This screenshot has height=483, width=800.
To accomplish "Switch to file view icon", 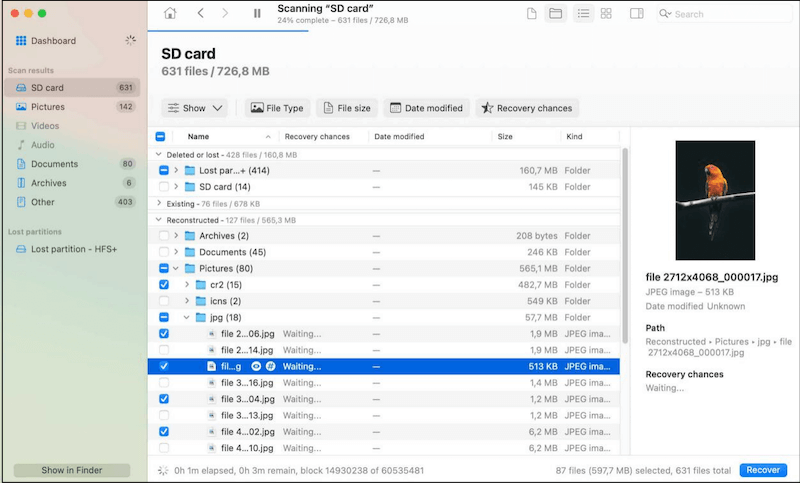I will [531, 14].
